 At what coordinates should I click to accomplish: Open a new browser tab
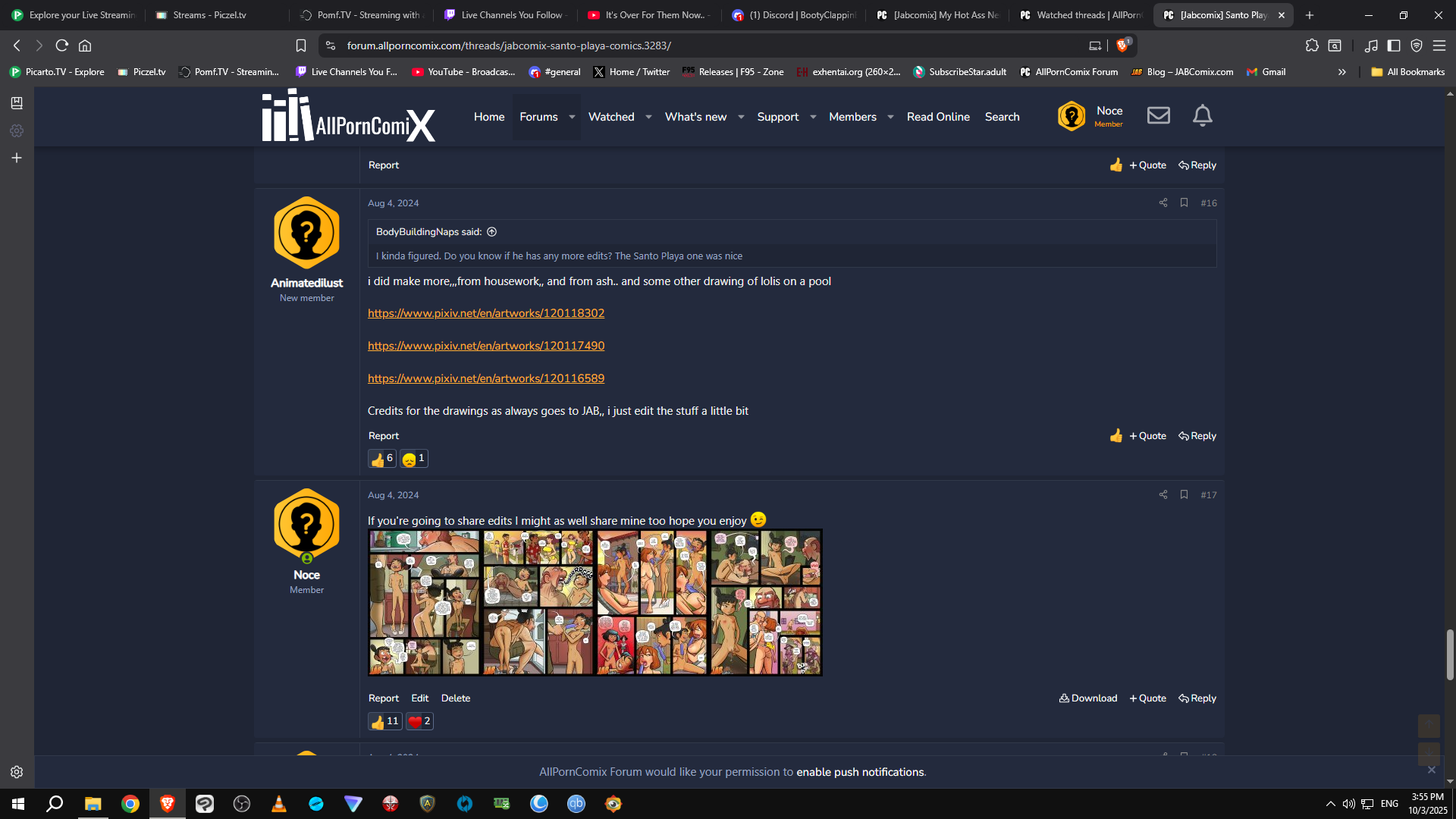[x=1310, y=15]
